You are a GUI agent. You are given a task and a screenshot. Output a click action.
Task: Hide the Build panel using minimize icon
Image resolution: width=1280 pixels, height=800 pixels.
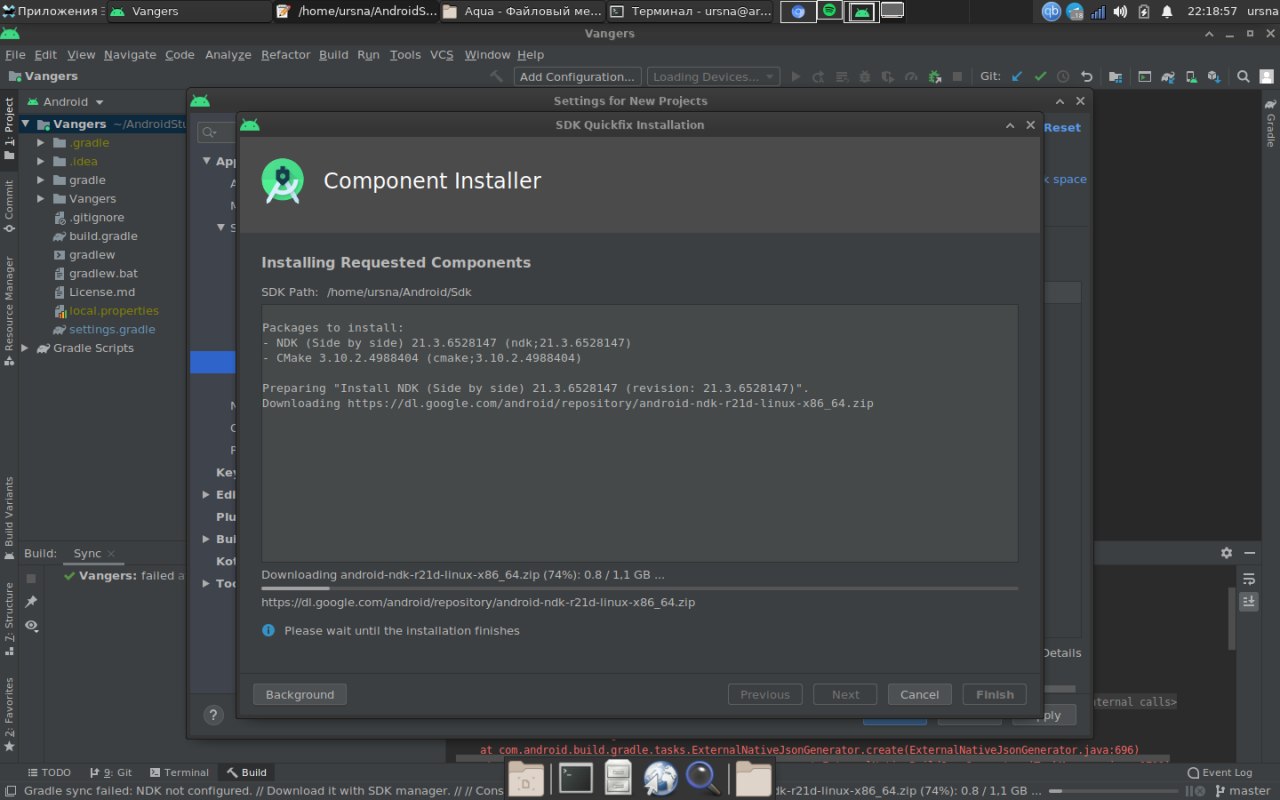pyautogui.click(x=1250, y=553)
